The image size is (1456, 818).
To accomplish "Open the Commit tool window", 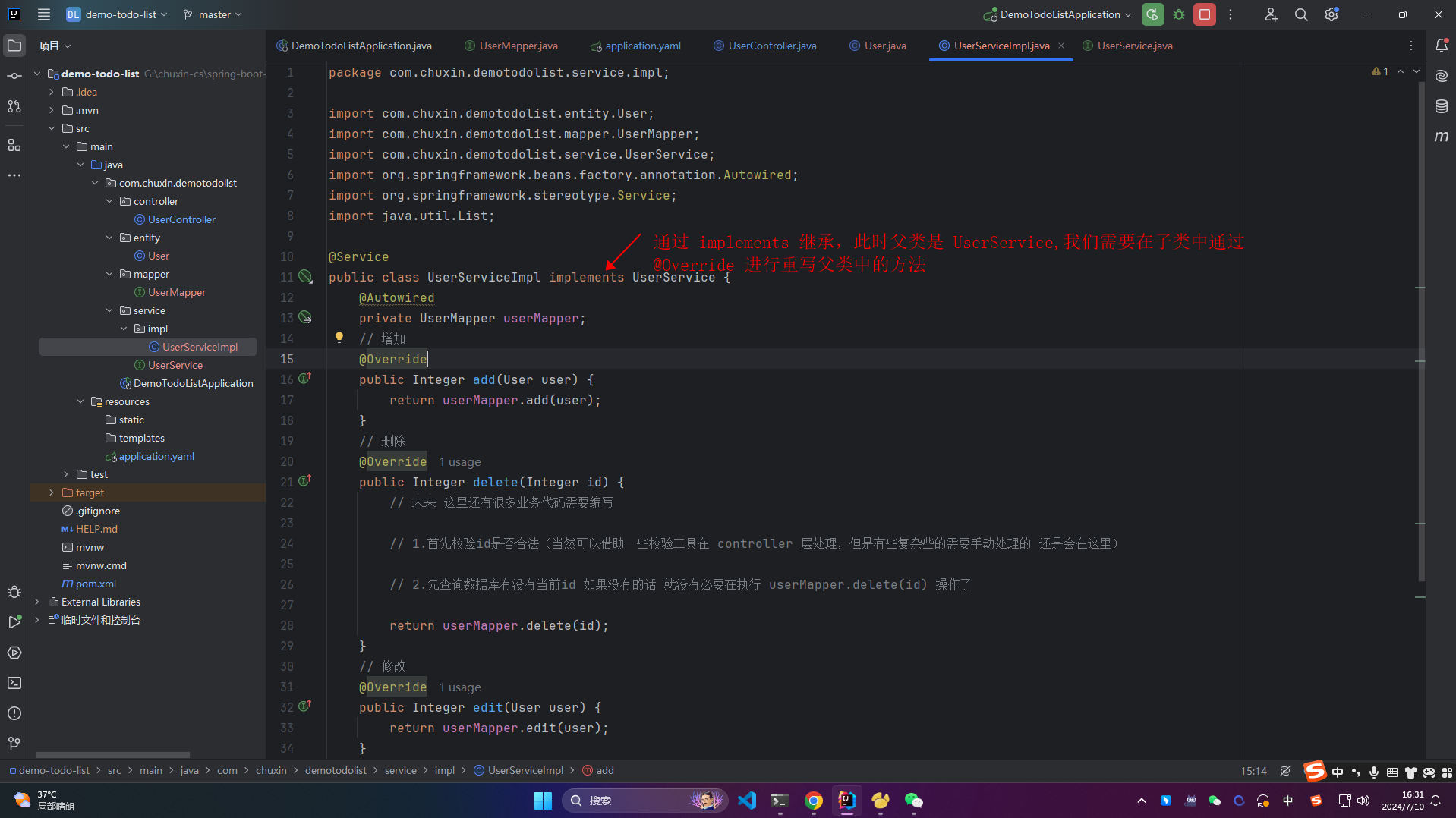I will 14,76.
